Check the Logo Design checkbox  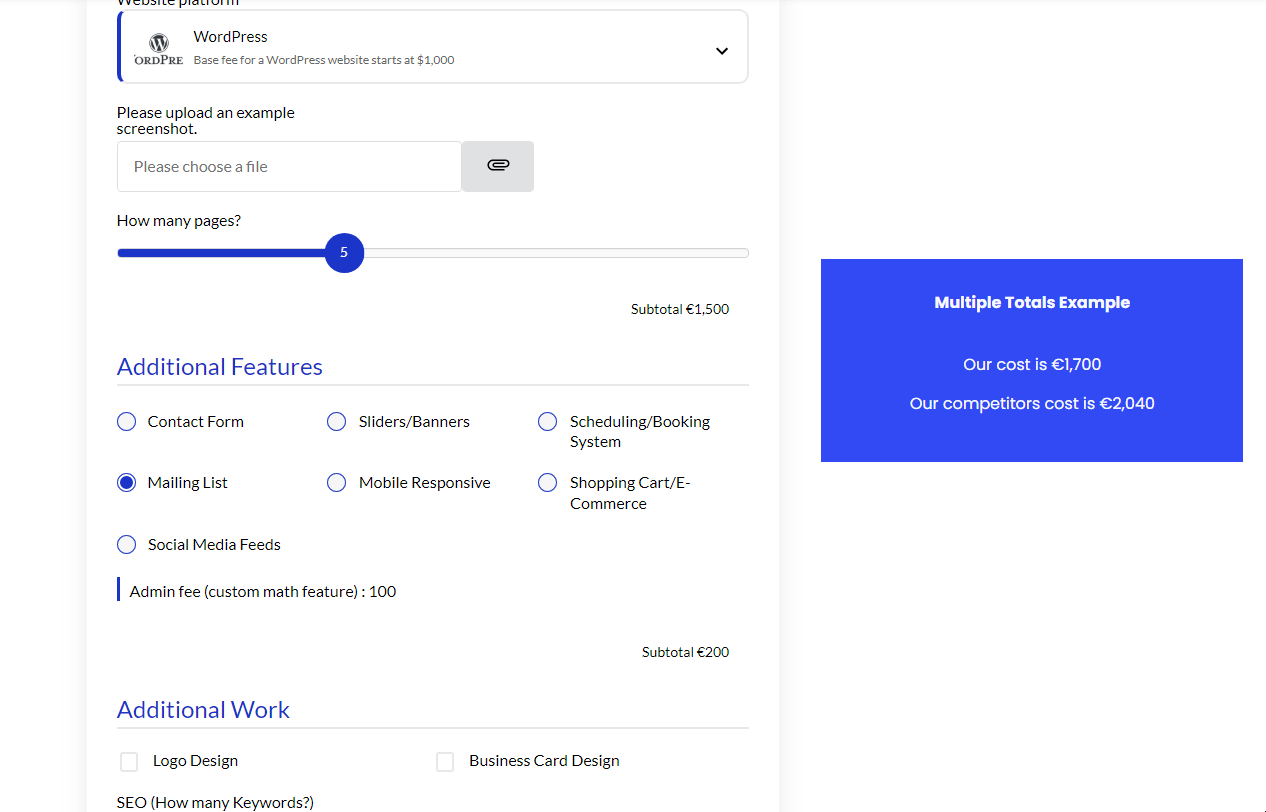(129, 762)
